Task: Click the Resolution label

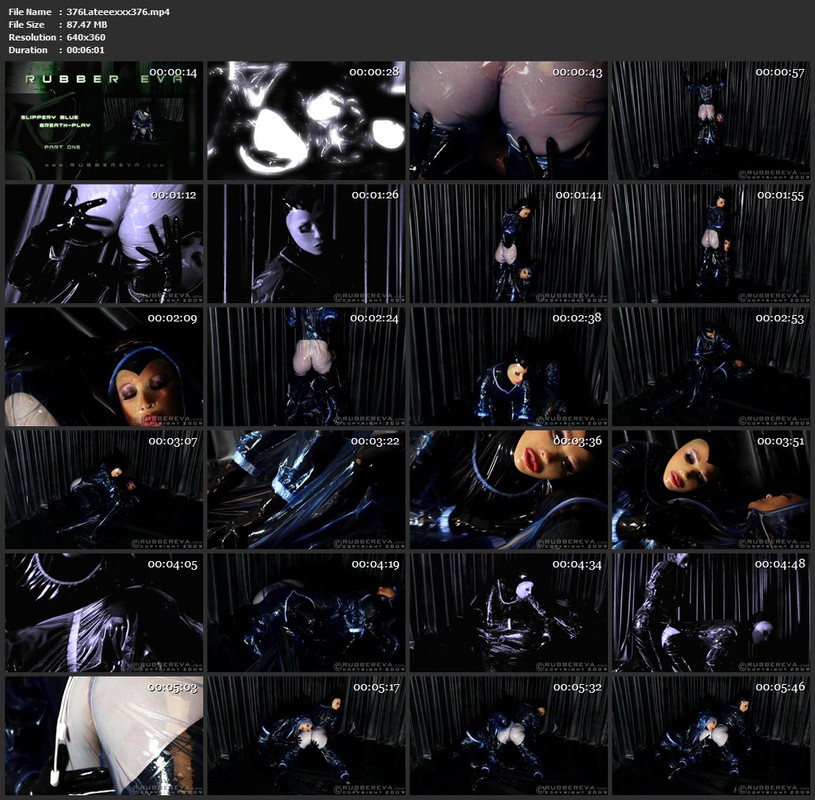Action: (32, 37)
